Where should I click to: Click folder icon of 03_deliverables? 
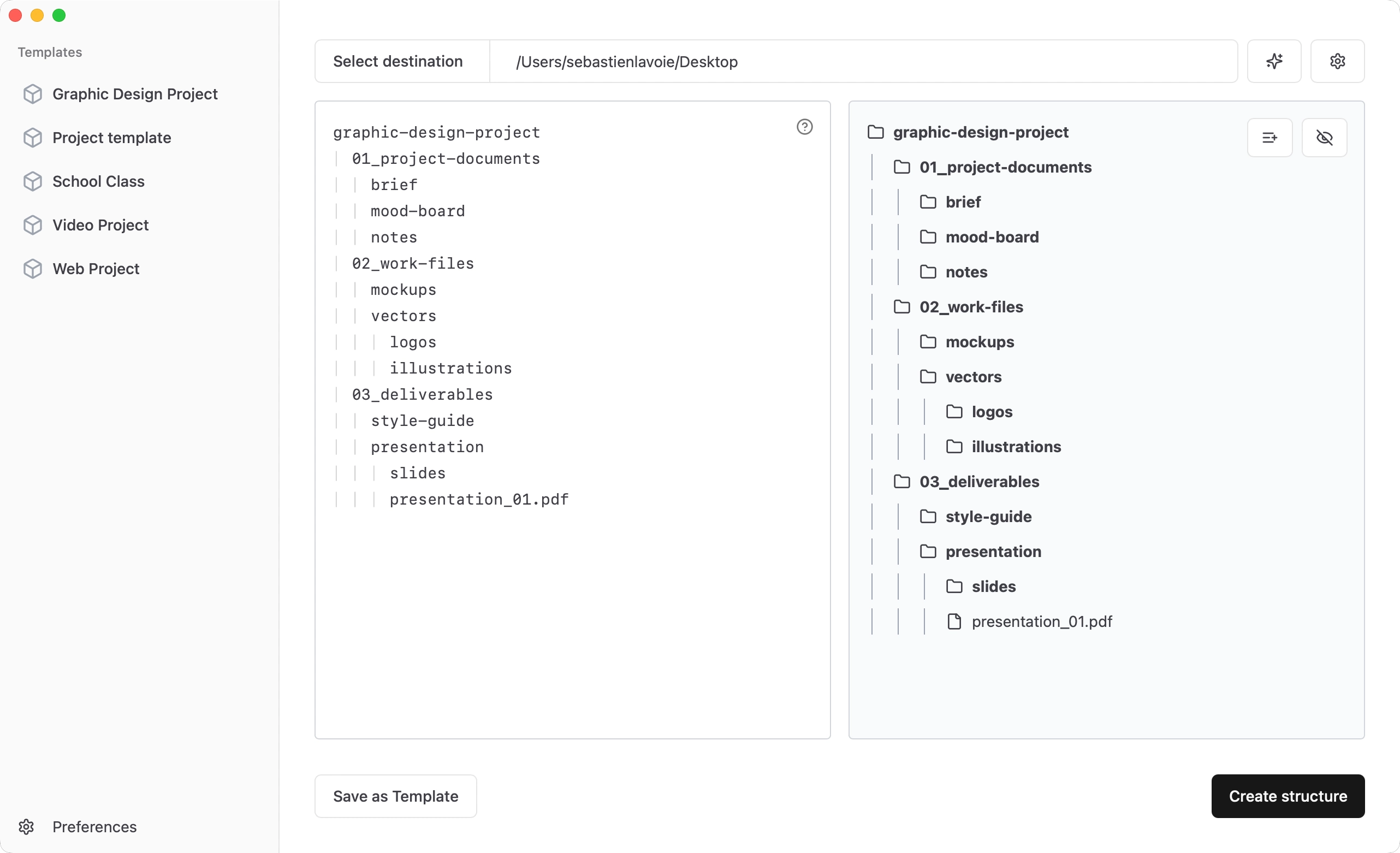tap(901, 481)
